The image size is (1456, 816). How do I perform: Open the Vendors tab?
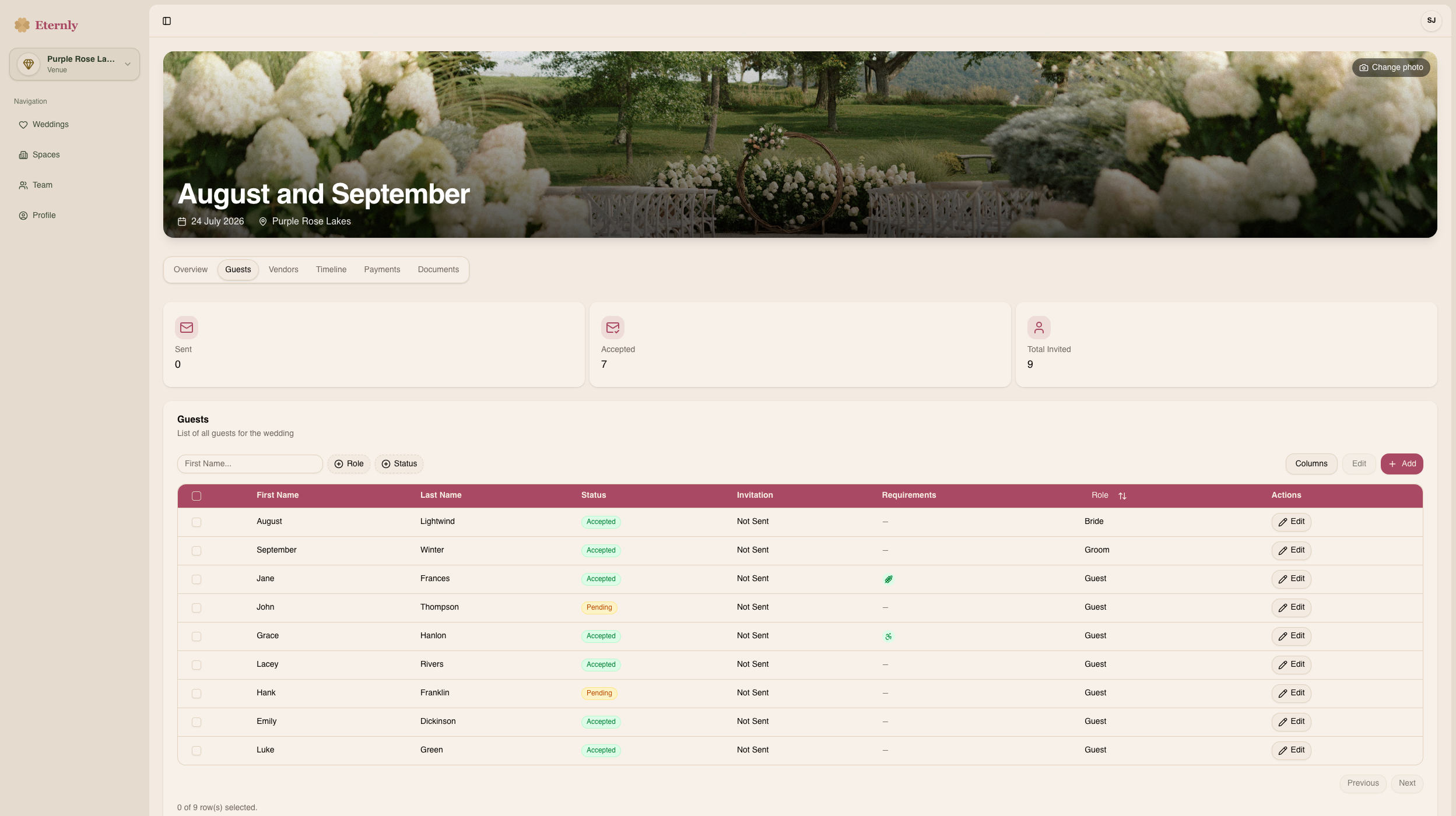click(x=283, y=270)
